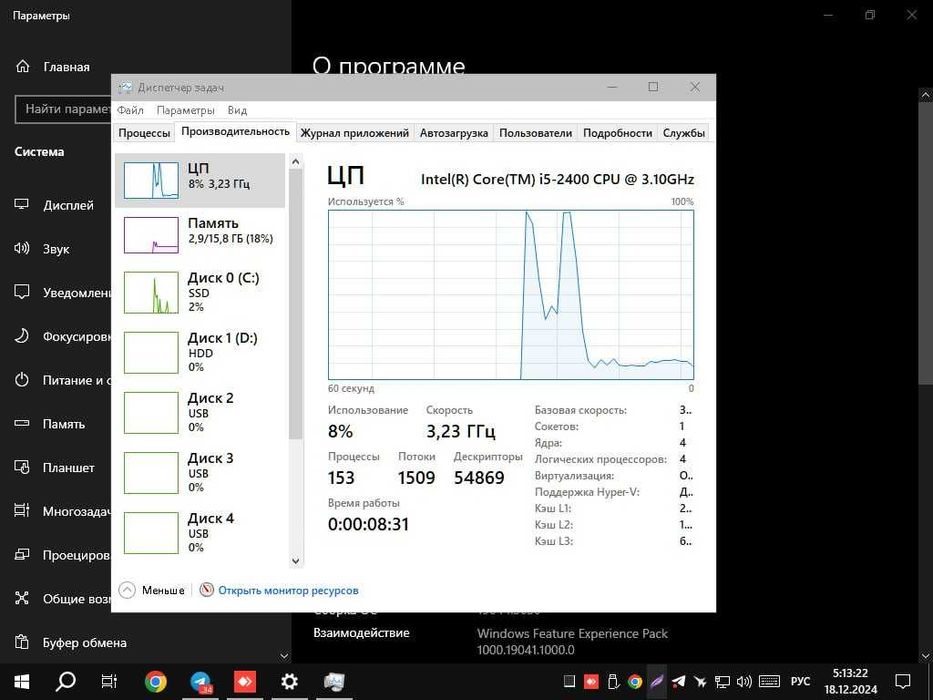Collapse Task Manager with Меньше button
The image size is (933, 700).
click(x=152, y=590)
